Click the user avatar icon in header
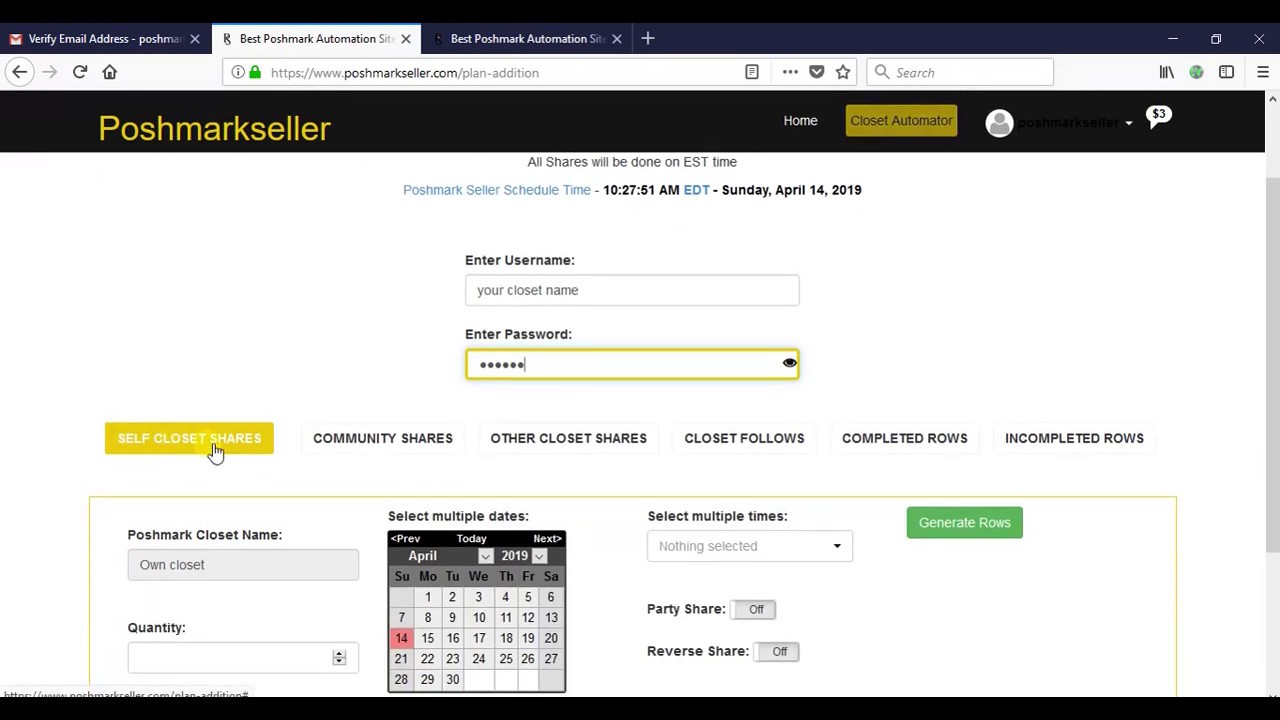 [999, 122]
